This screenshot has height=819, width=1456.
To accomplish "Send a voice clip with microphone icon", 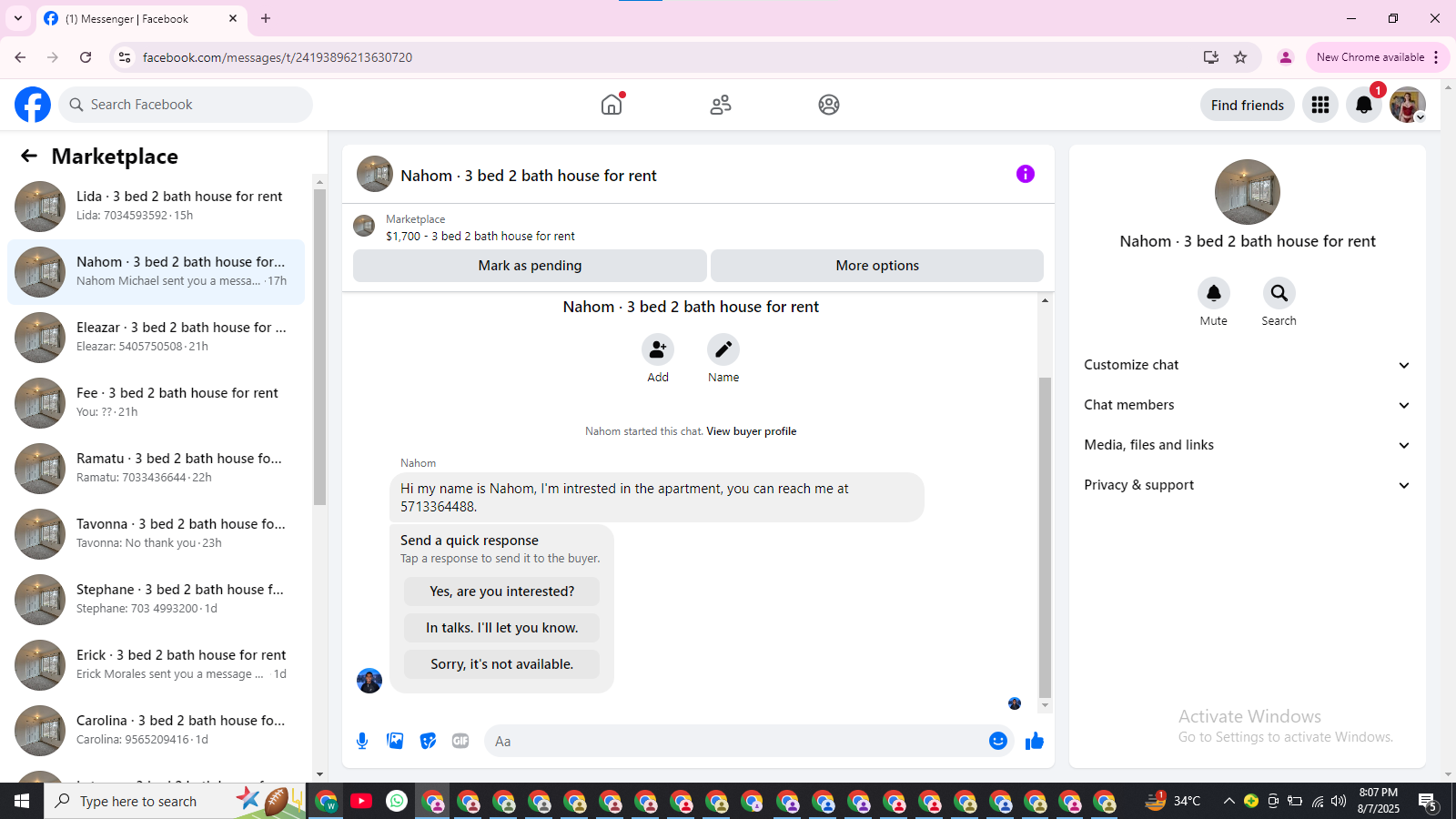I will tap(362, 741).
